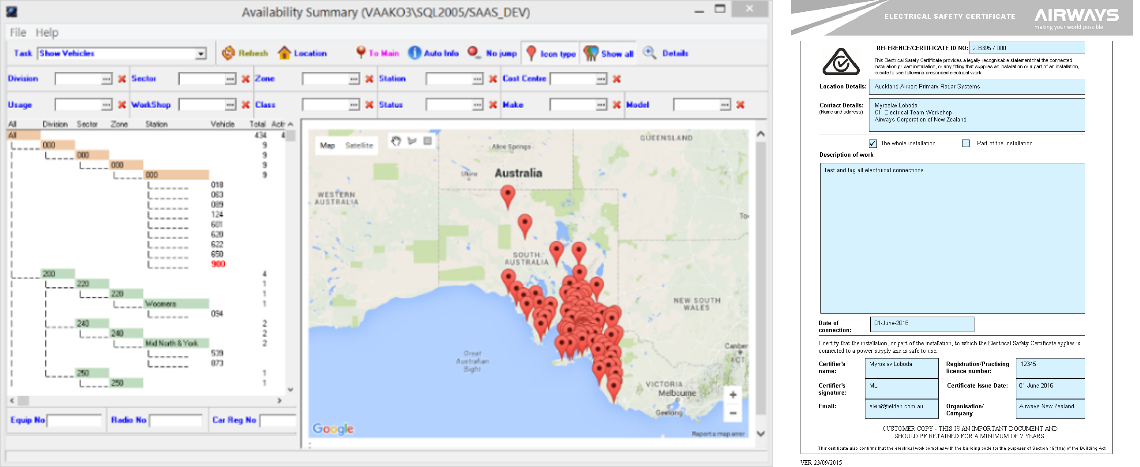Viewport: 1140px width, 467px height.
Task: Zoom in with the map plus button
Action: point(733,395)
